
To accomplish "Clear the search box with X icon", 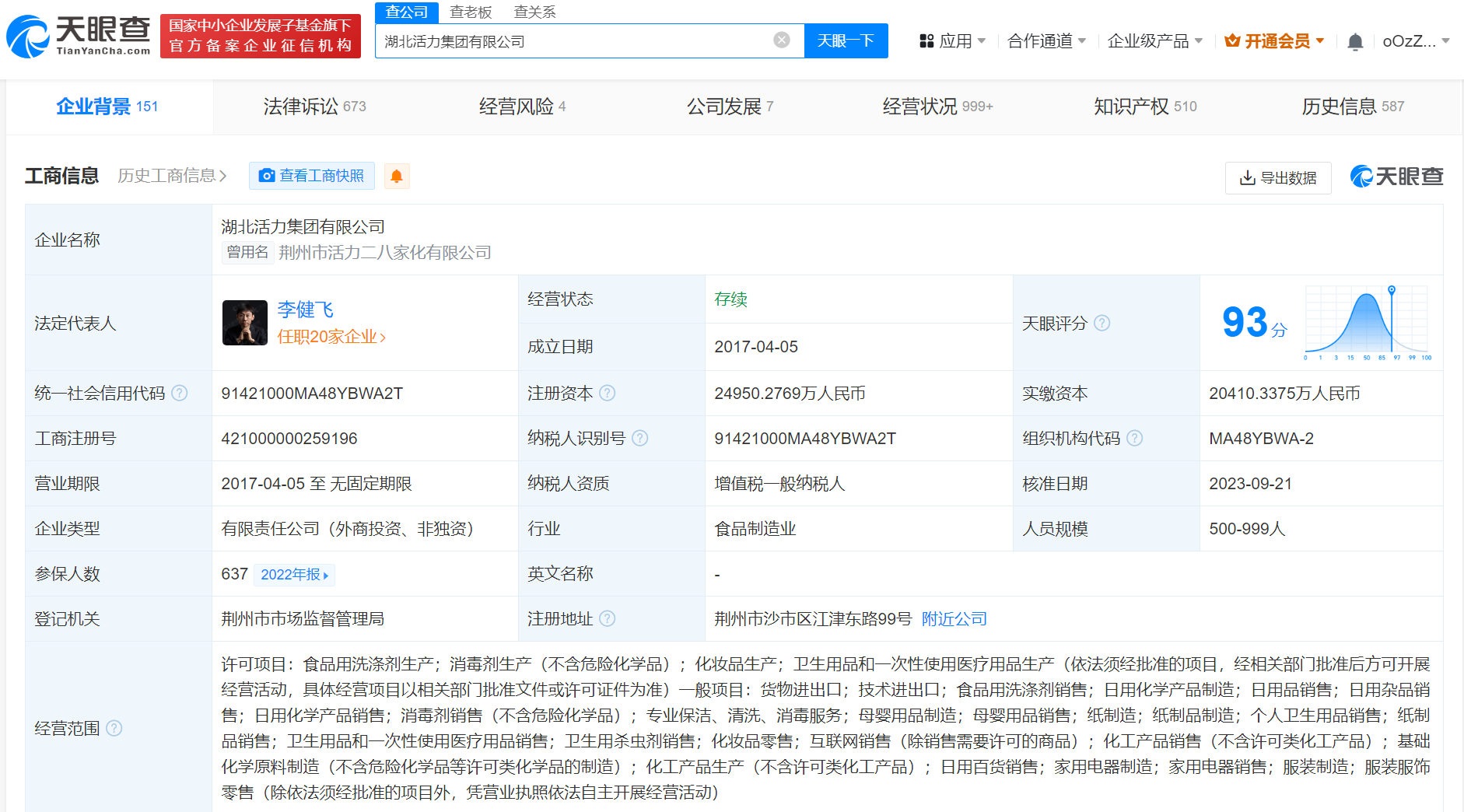I will 782,40.
